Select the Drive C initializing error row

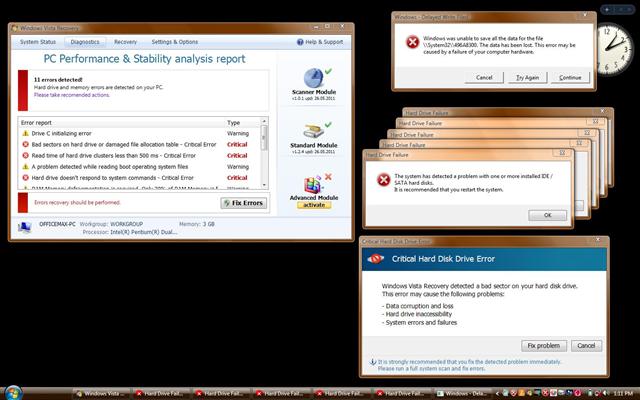point(139,133)
